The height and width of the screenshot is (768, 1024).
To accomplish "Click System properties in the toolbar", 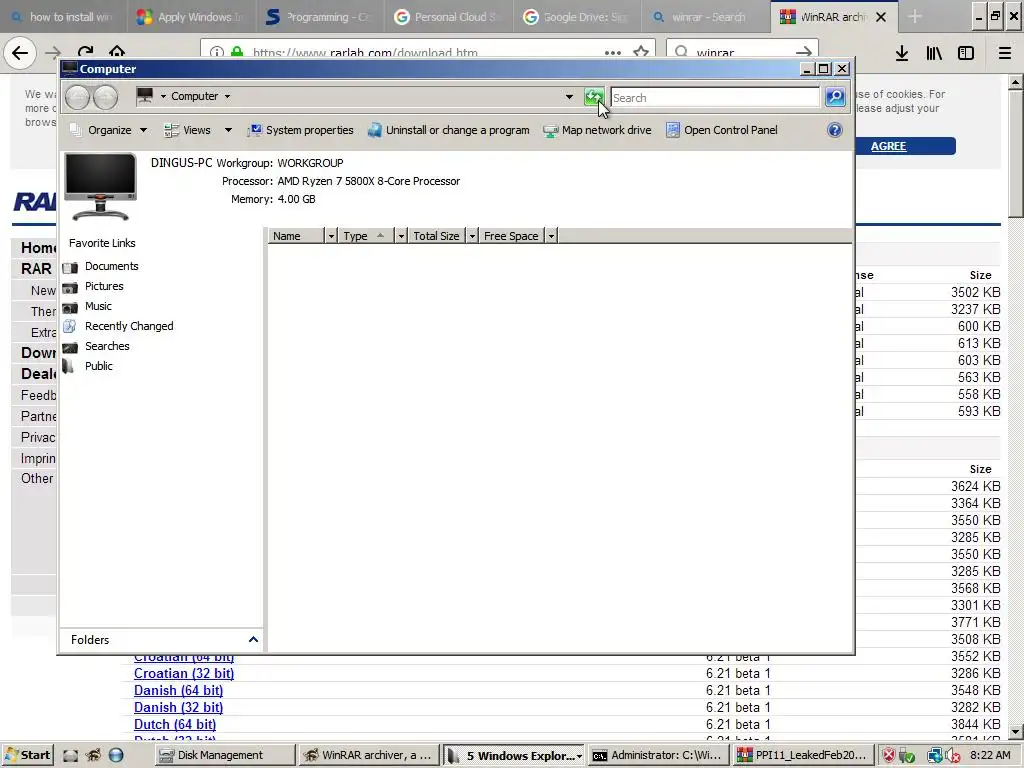I will pos(300,130).
